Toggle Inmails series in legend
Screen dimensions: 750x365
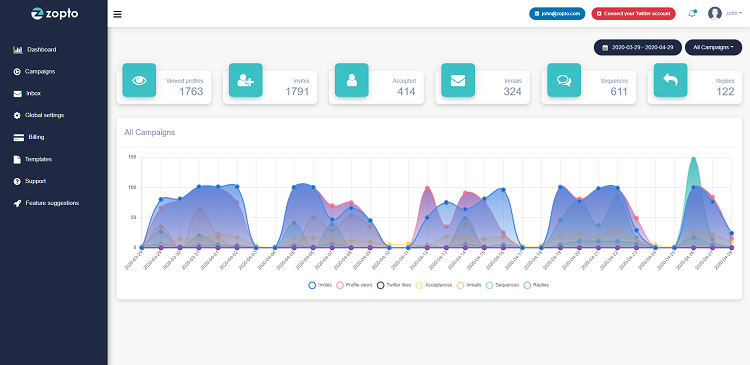(x=469, y=285)
